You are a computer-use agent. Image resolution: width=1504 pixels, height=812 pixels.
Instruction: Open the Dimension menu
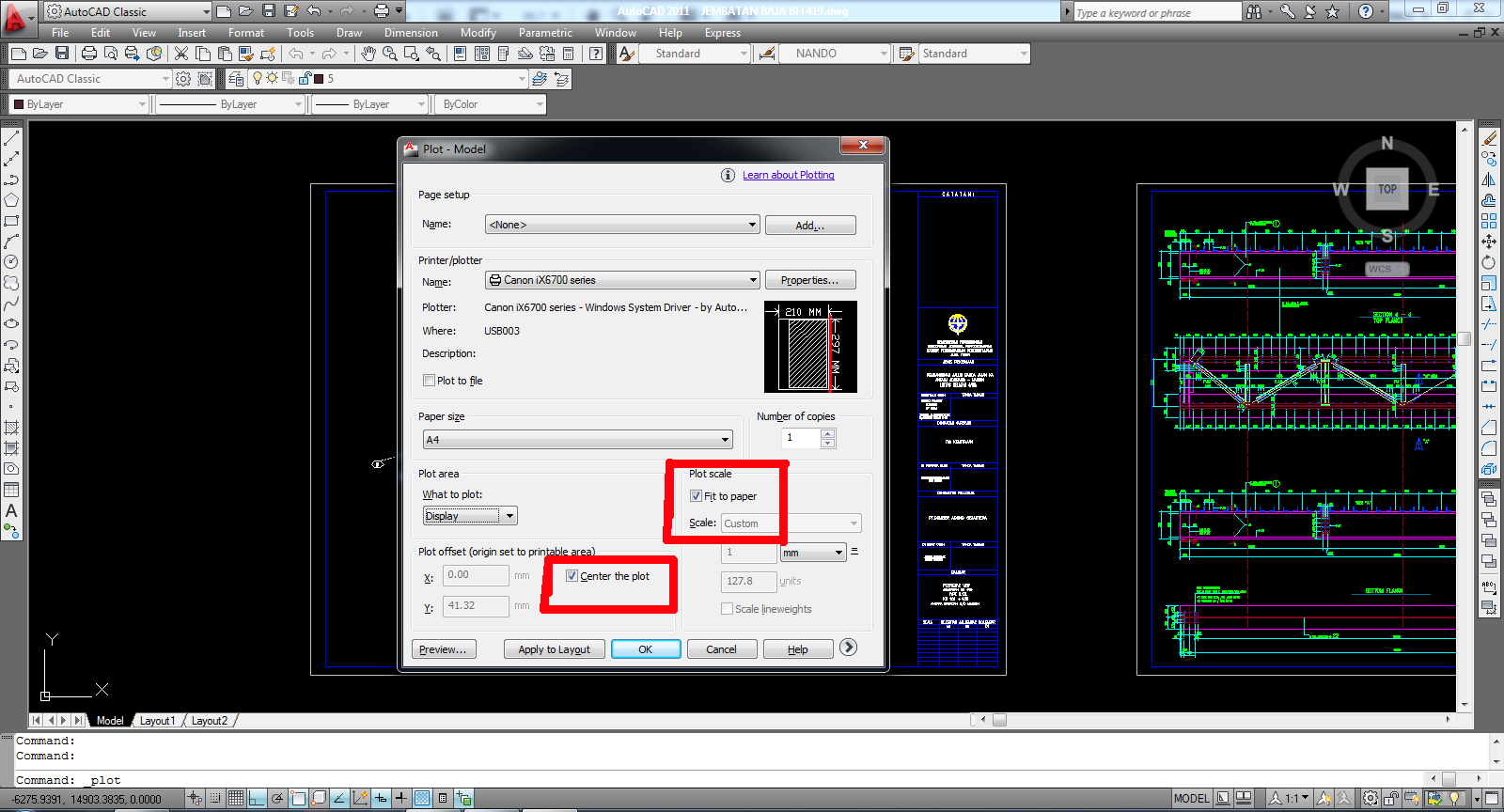tap(411, 33)
